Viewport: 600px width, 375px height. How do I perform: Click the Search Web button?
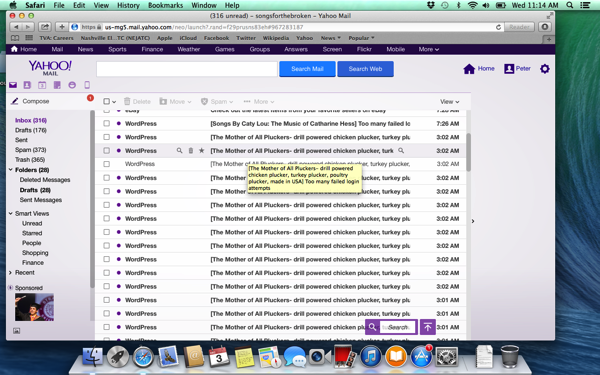(x=365, y=69)
